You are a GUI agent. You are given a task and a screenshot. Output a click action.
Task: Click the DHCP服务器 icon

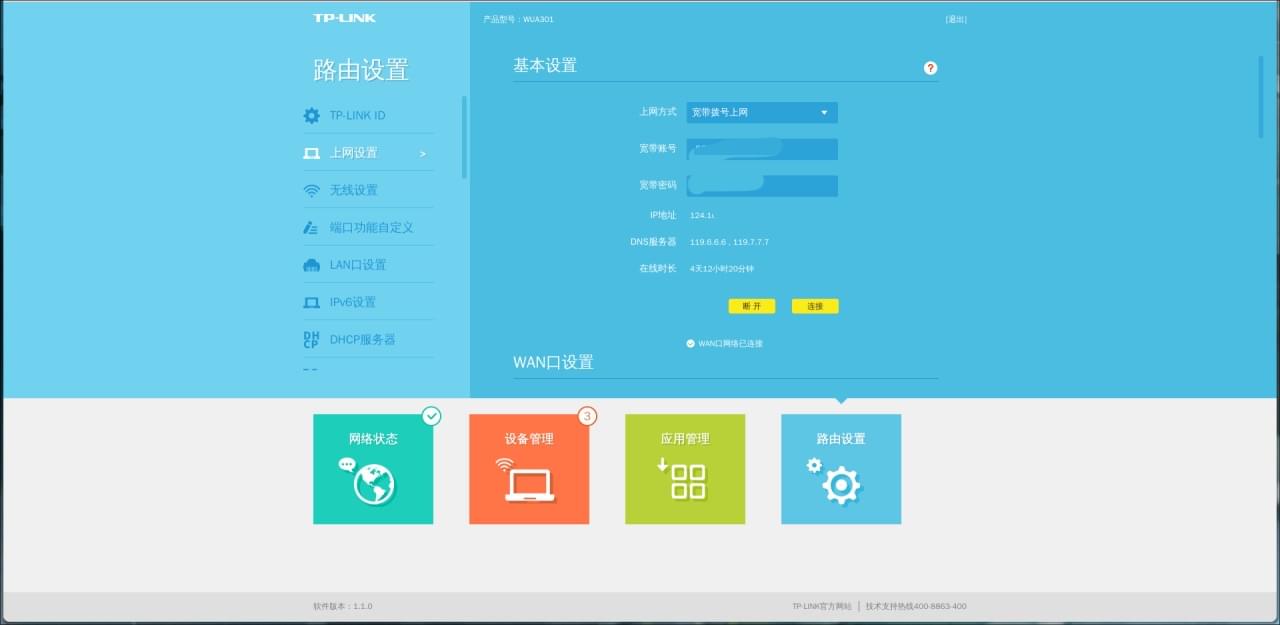tap(311, 340)
